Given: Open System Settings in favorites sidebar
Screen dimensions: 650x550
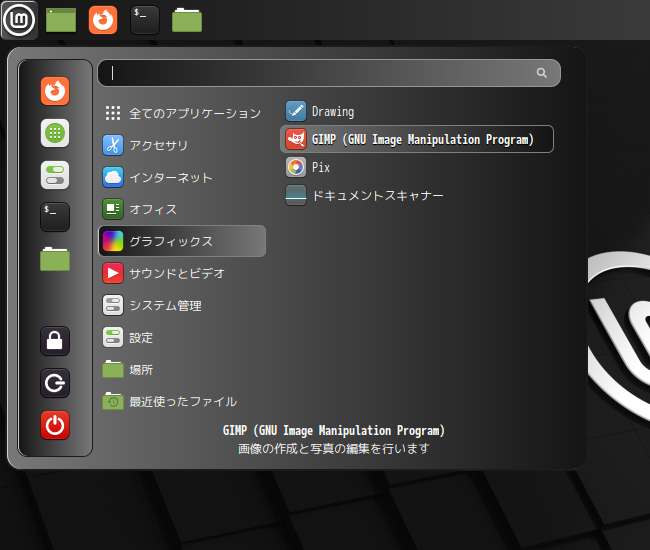Looking at the screenshot, I should [x=55, y=175].
